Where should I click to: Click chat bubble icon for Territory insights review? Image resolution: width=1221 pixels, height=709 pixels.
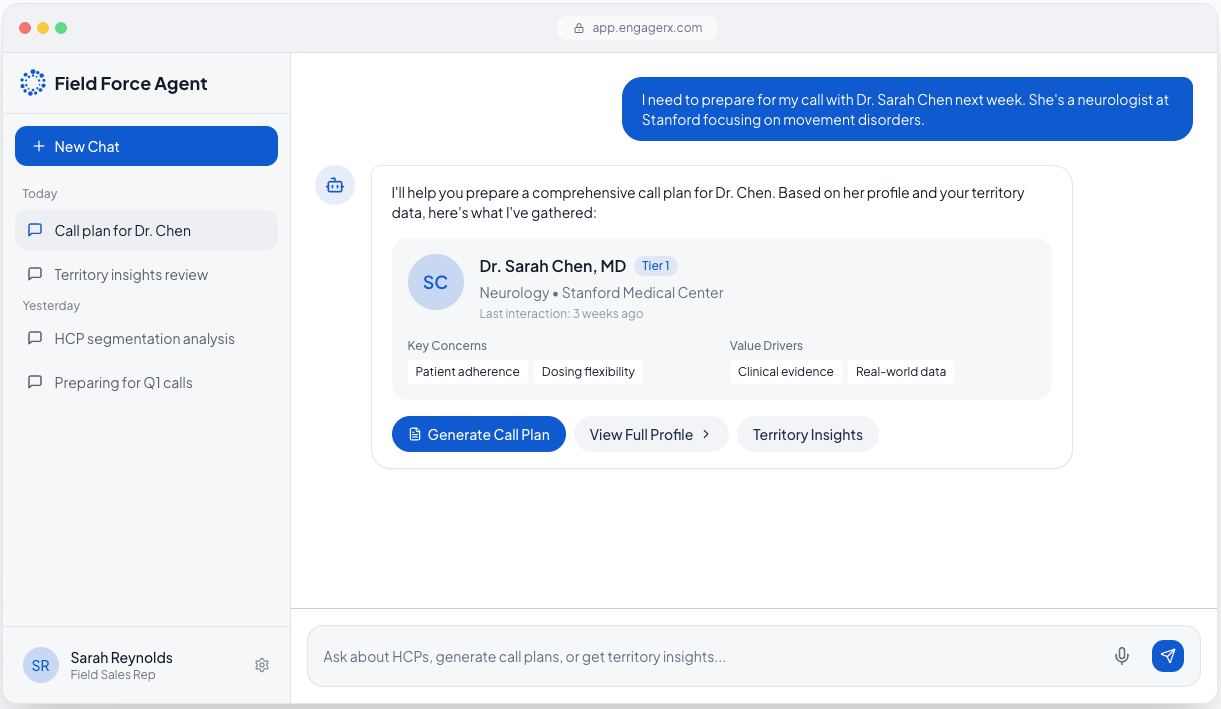coord(35,274)
